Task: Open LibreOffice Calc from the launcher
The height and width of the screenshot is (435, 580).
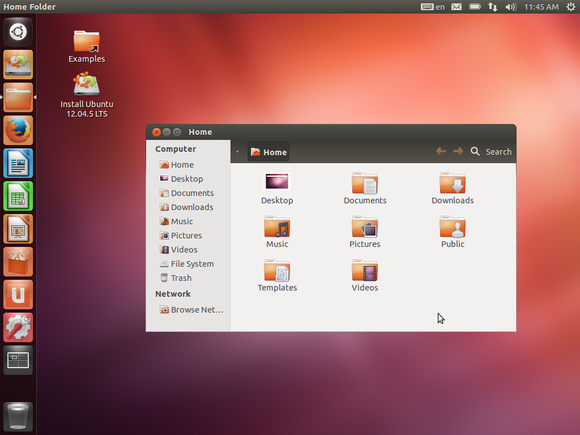Action: pos(18,196)
